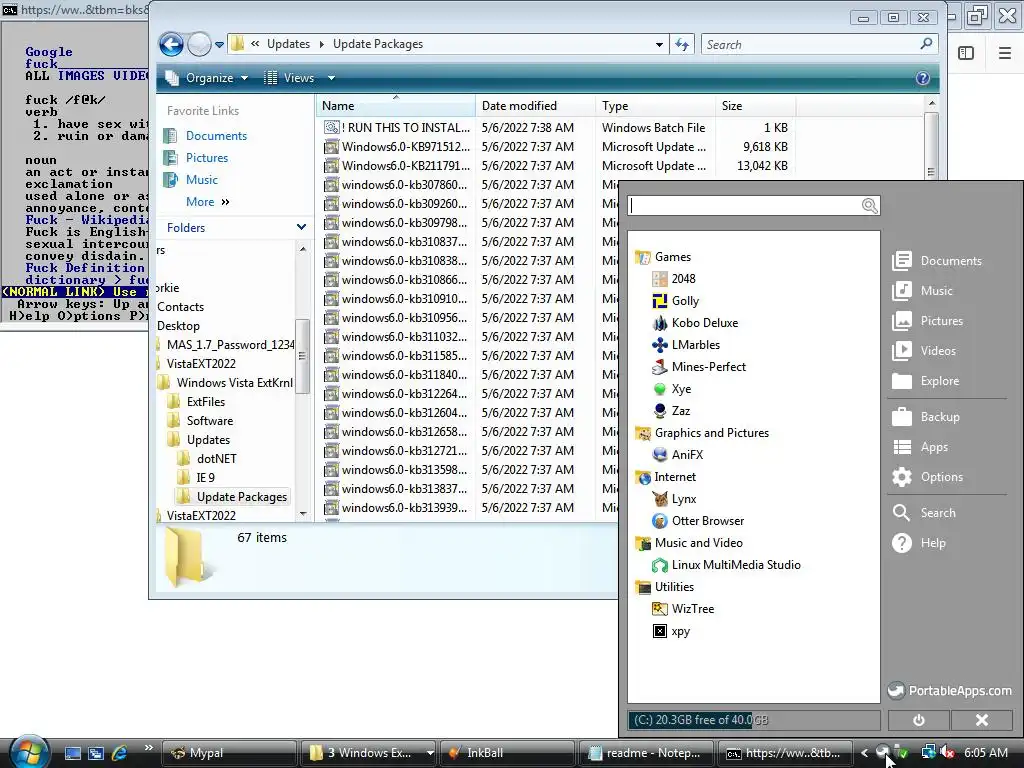
Task: Select Windows6.0-KB971512 update file
Action: pos(397,147)
